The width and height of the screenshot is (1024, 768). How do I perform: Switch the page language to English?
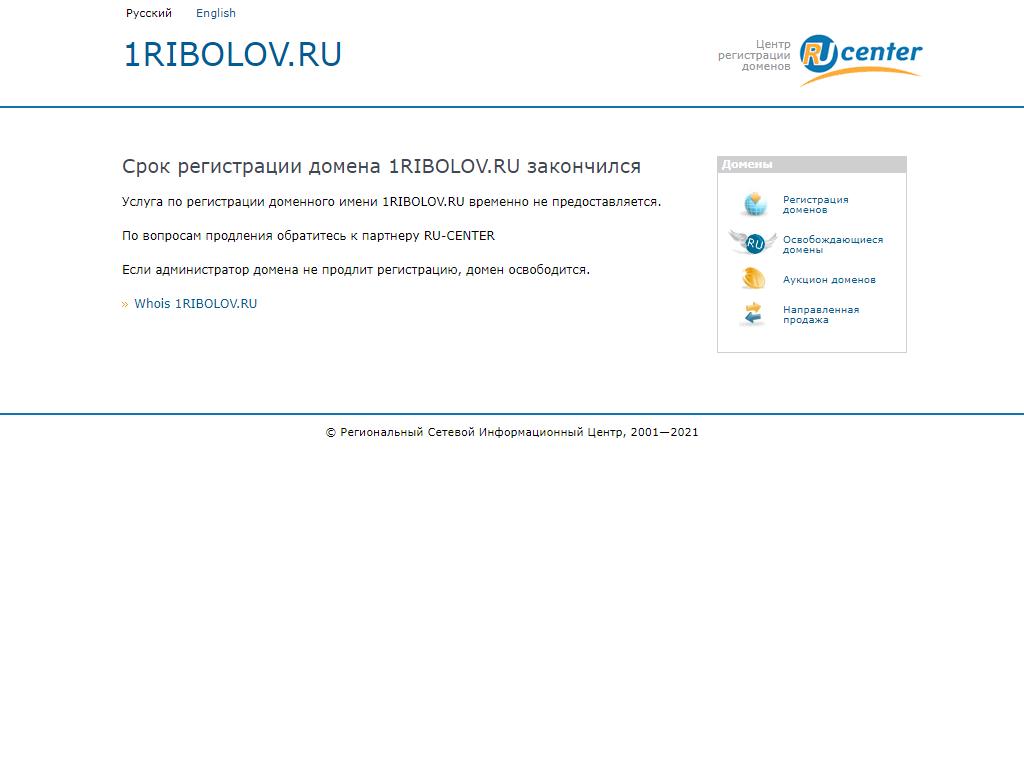(216, 13)
